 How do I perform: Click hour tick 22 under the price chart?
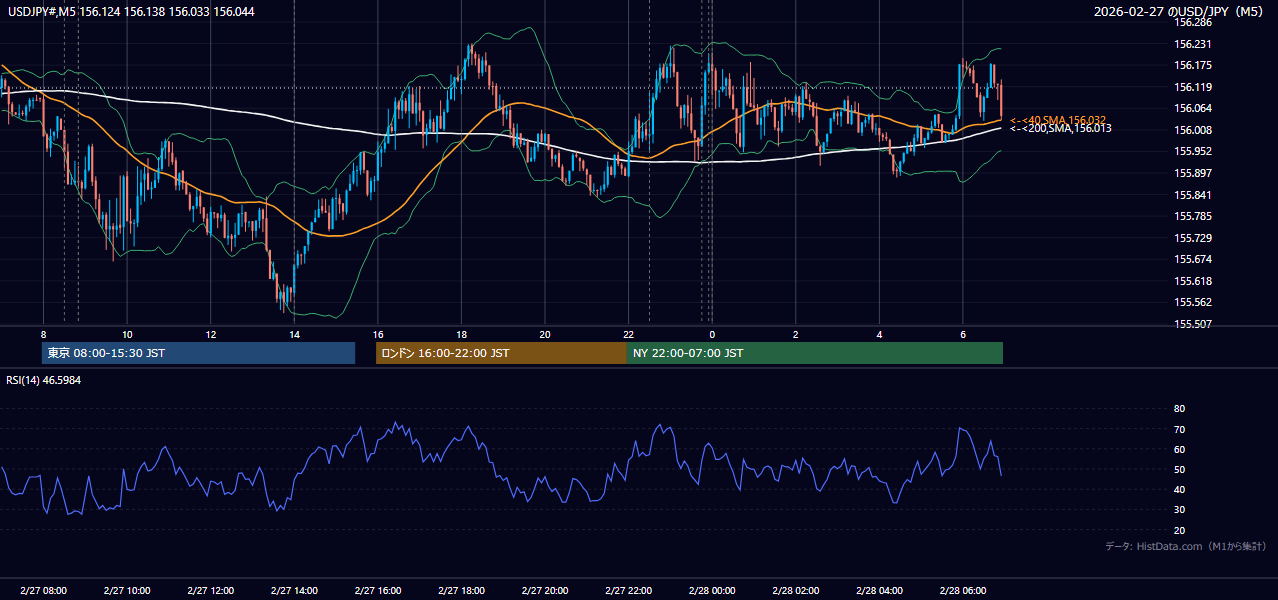coord(628,334)
